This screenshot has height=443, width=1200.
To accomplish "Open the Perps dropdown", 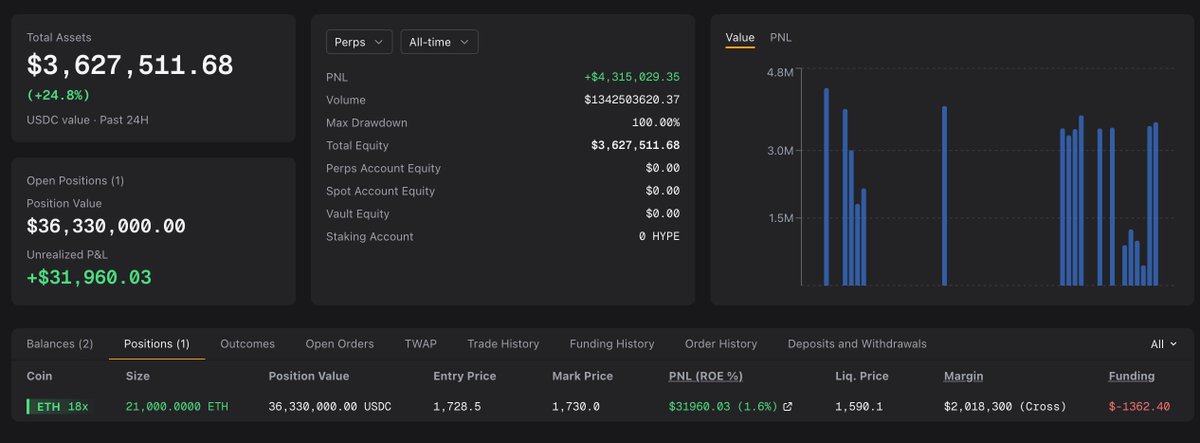I will click(359, 42).
